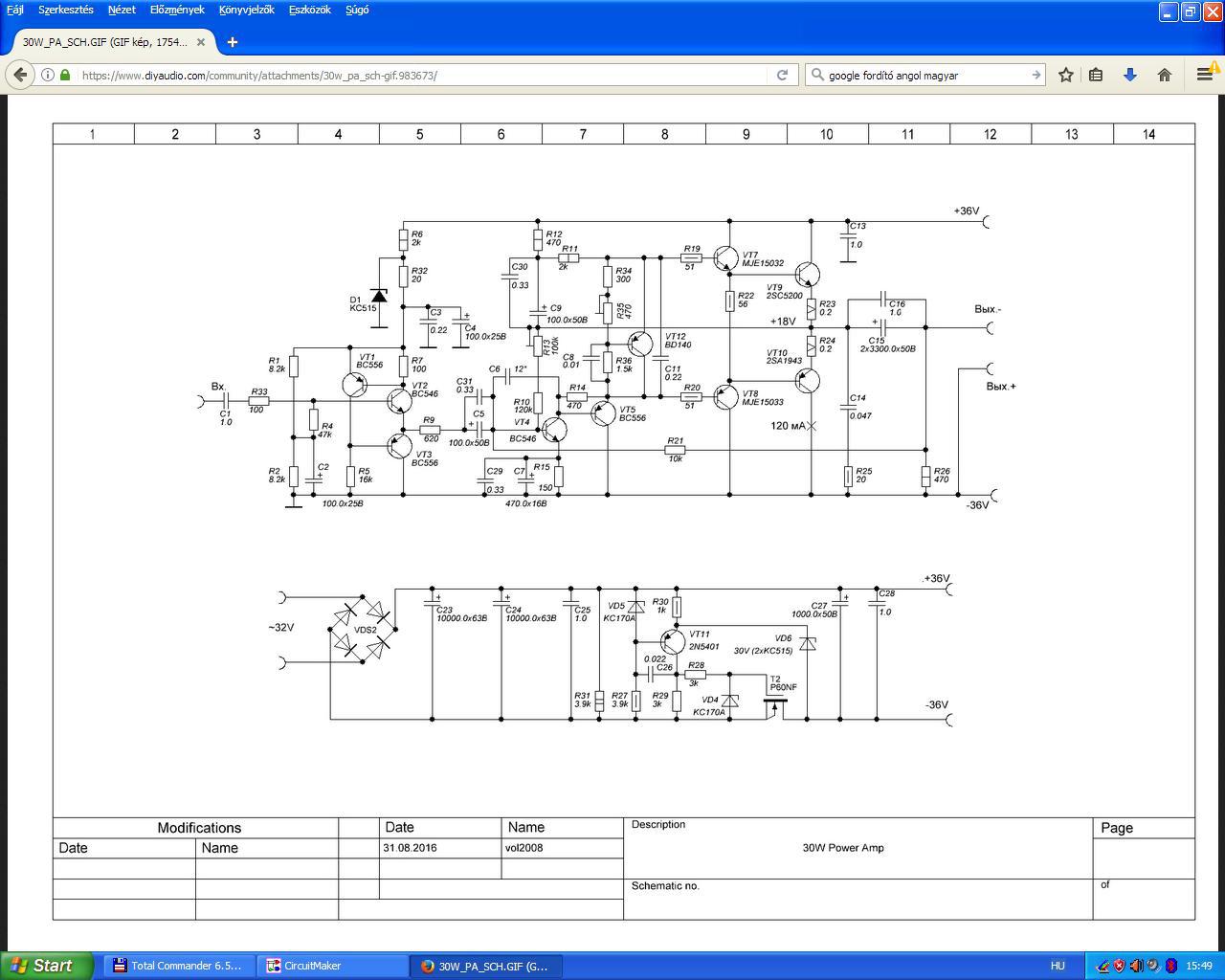This screenshot has height=980, width=1225.
Task: Open the Windows Start button
Action: [46, 966]
